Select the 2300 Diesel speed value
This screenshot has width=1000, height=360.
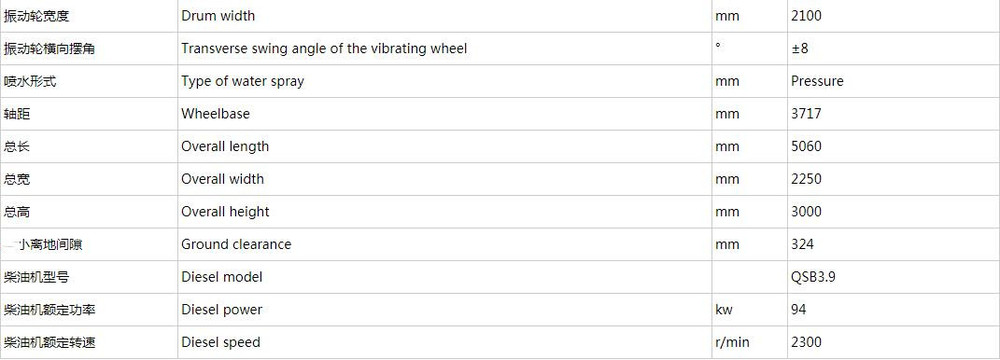point(806,342)
